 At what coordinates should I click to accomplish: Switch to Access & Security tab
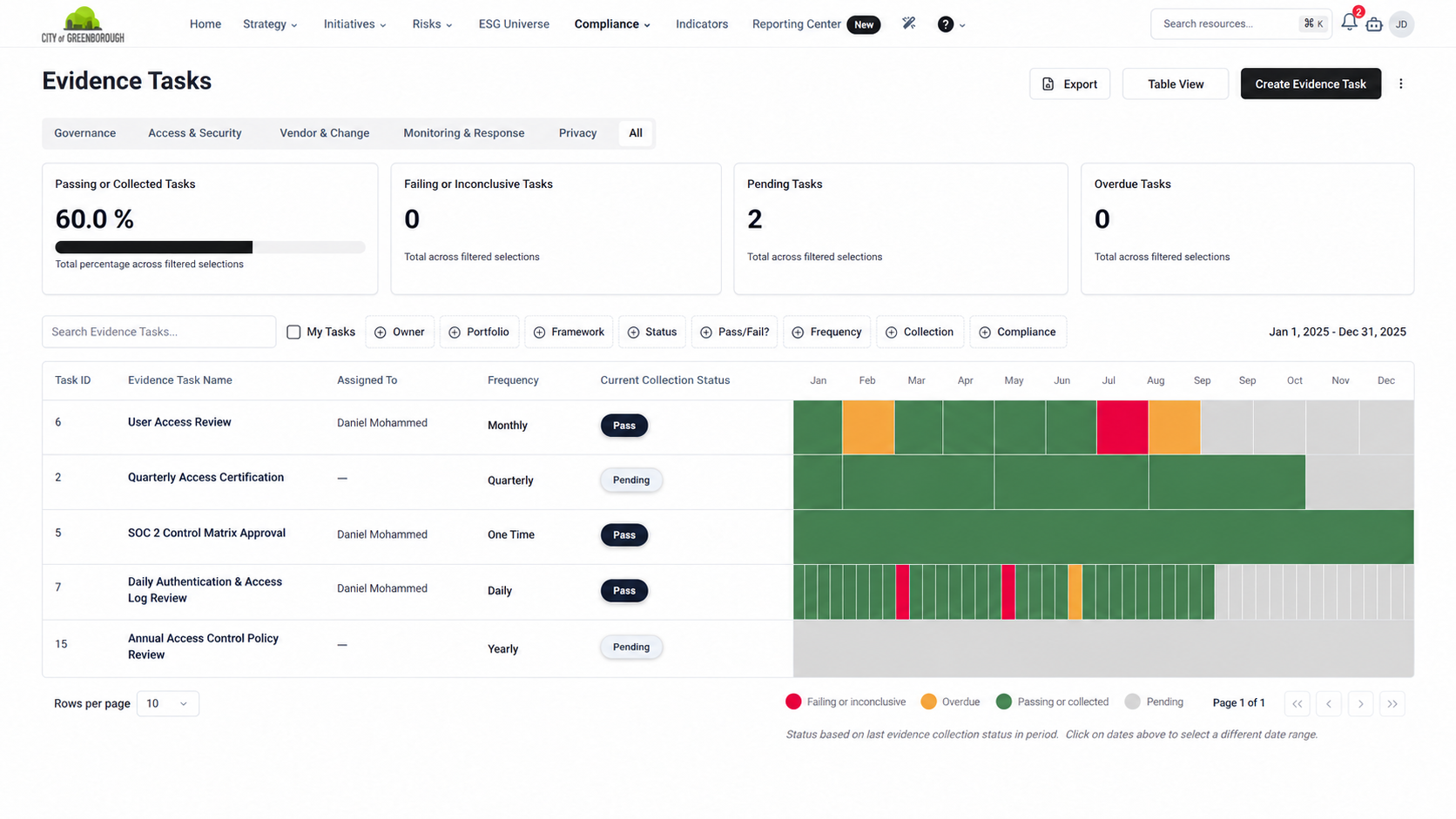[195, 133]
